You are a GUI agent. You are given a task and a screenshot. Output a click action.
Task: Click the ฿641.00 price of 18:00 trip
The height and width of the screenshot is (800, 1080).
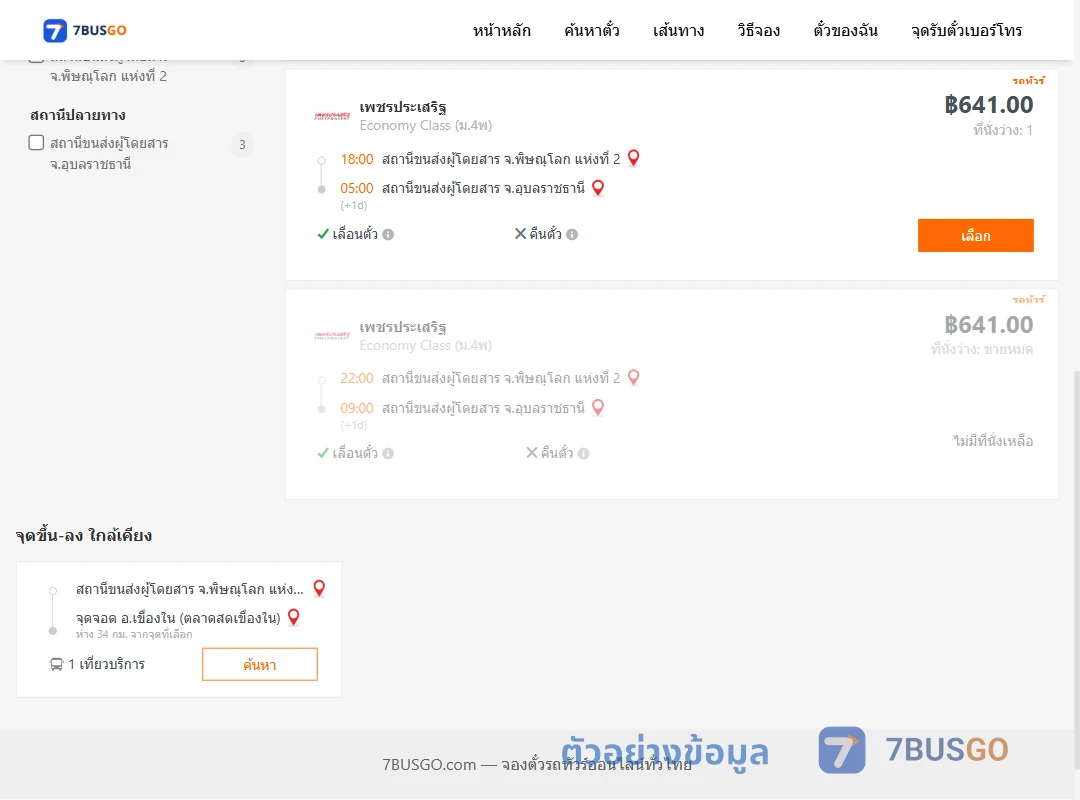988,105
